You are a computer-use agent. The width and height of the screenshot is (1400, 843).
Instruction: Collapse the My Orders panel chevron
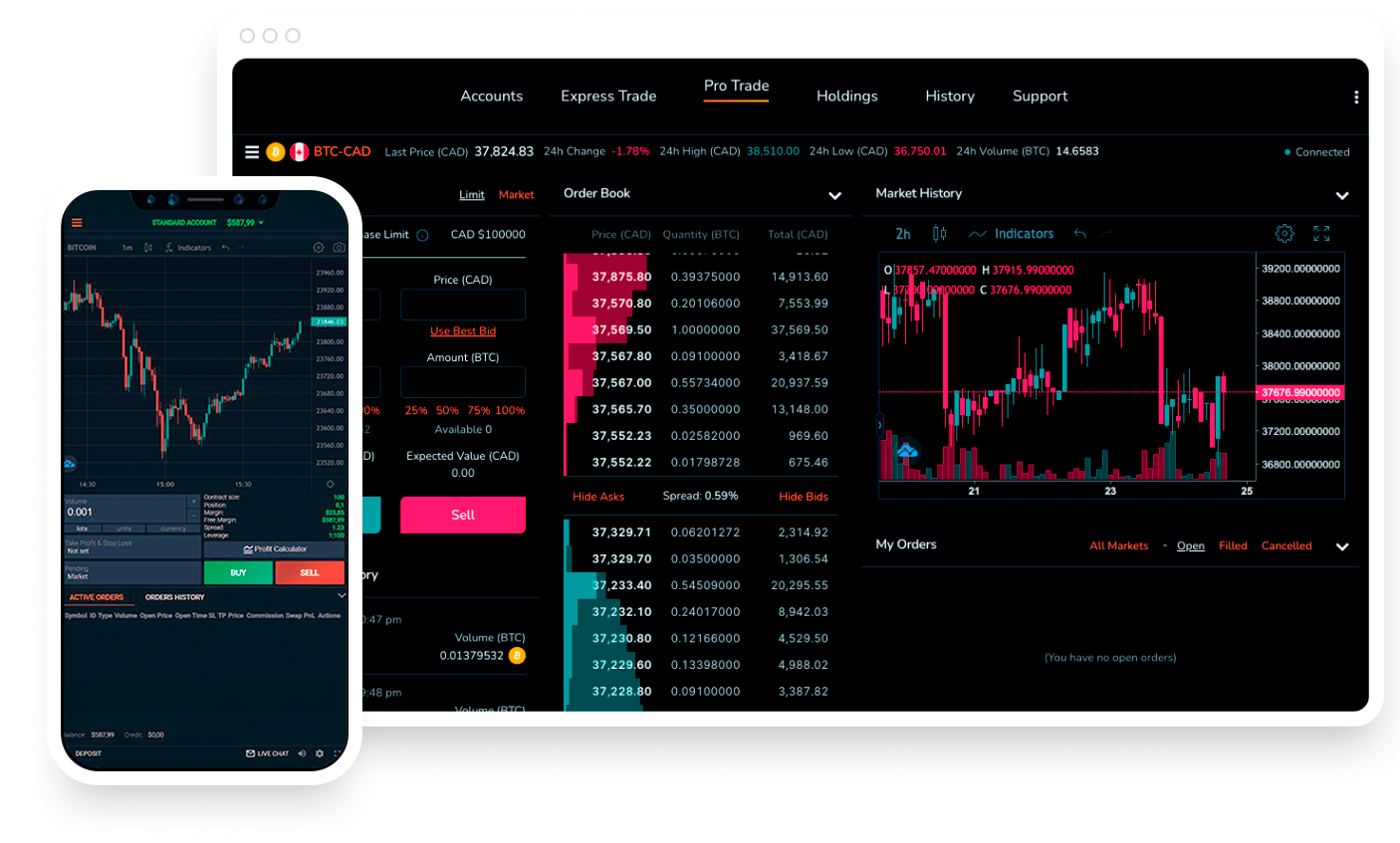[x=1342, y=547]
